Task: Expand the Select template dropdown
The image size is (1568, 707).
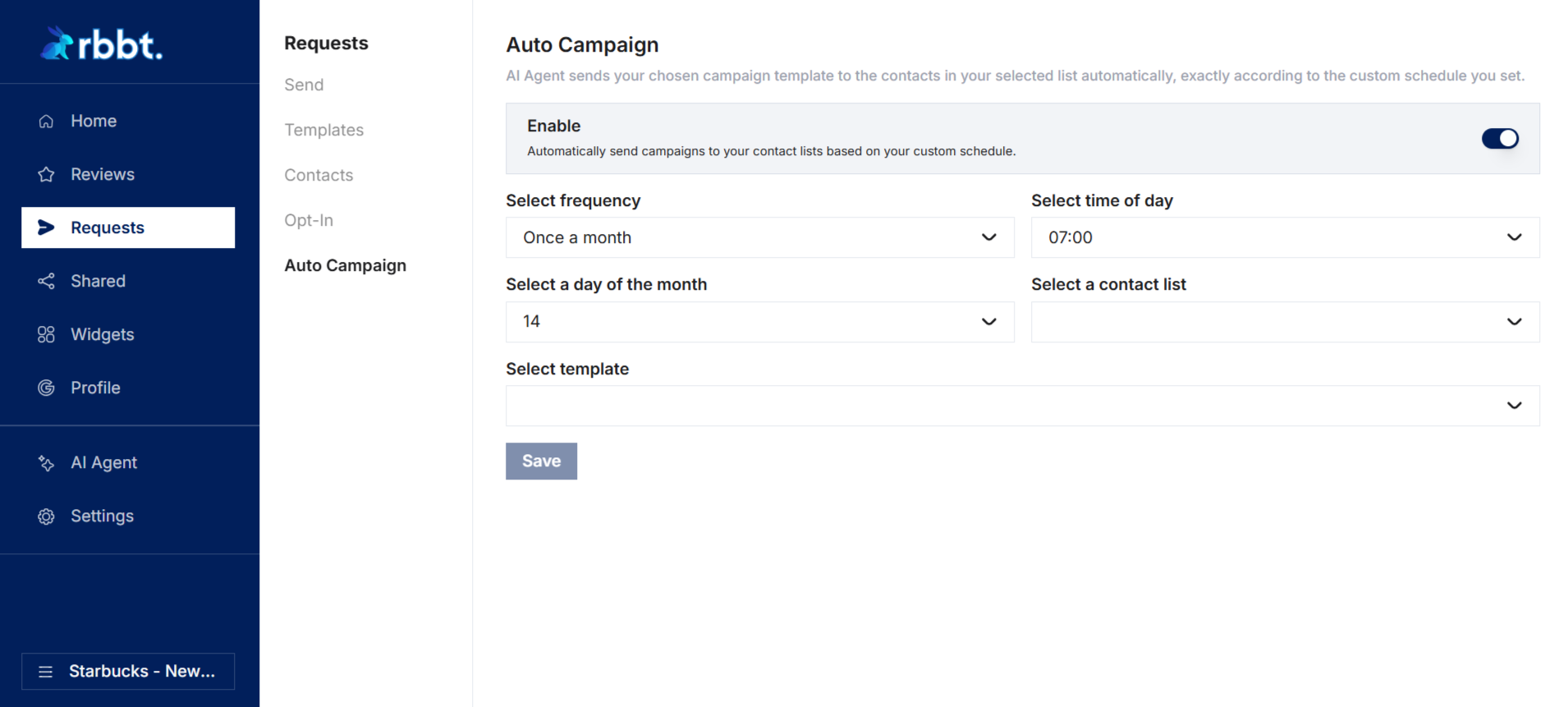Action: point(1022,406)
